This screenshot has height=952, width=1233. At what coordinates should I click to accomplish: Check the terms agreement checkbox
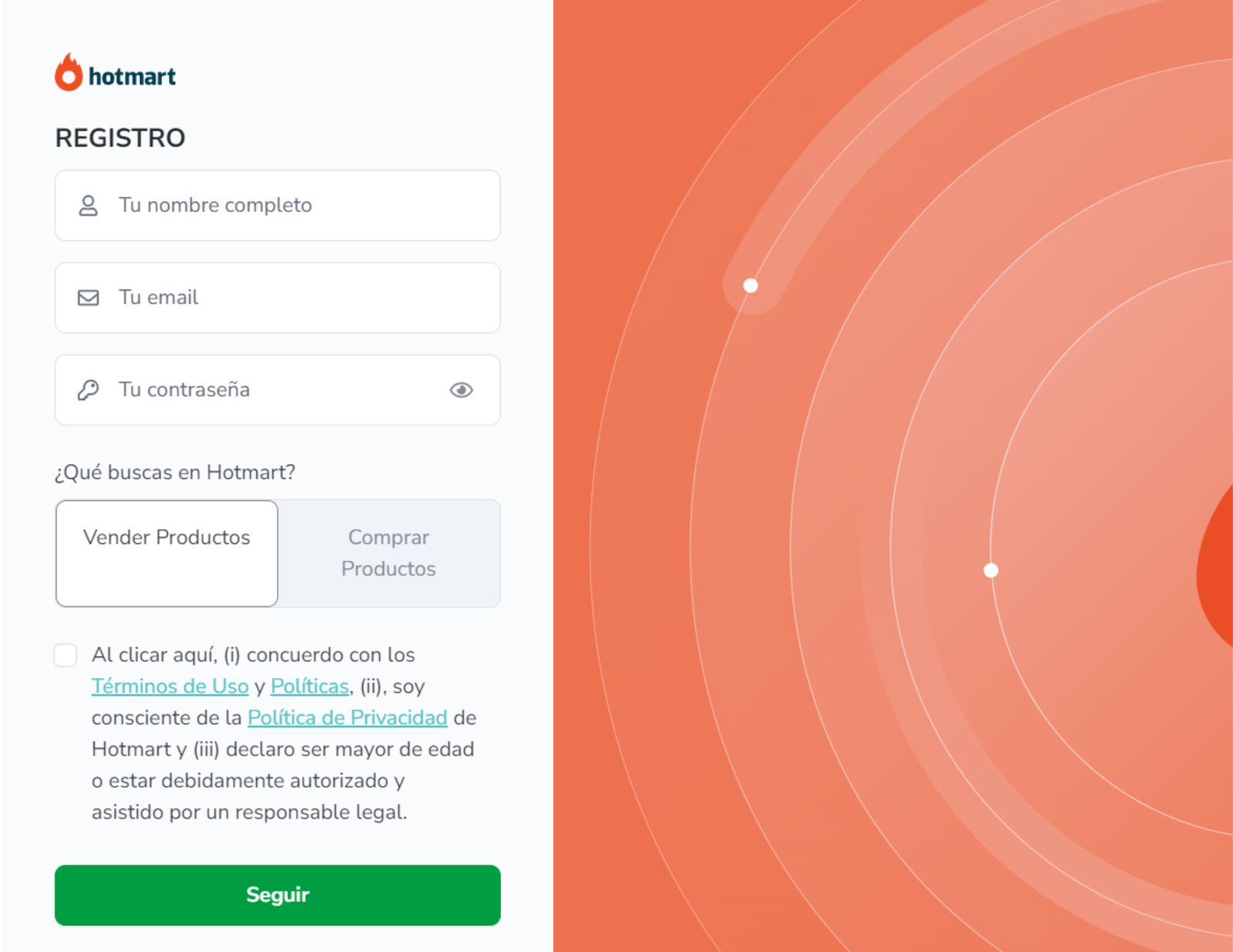(x=66, y=655)
